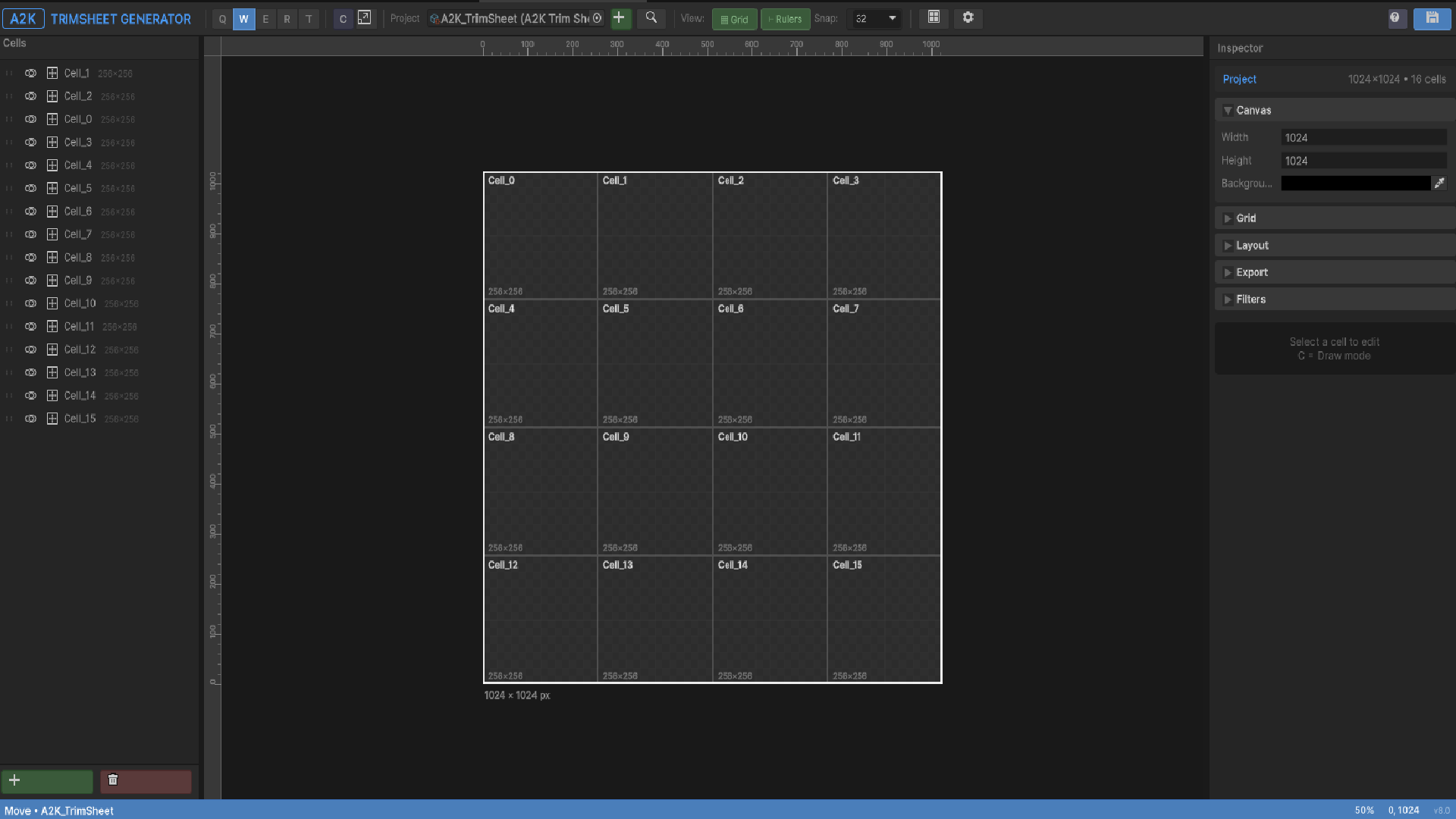Image resolution: width=1456 pixels, height=819 pixels.
Task: Click the black Background color swatch
Action: pos(1355,184)
